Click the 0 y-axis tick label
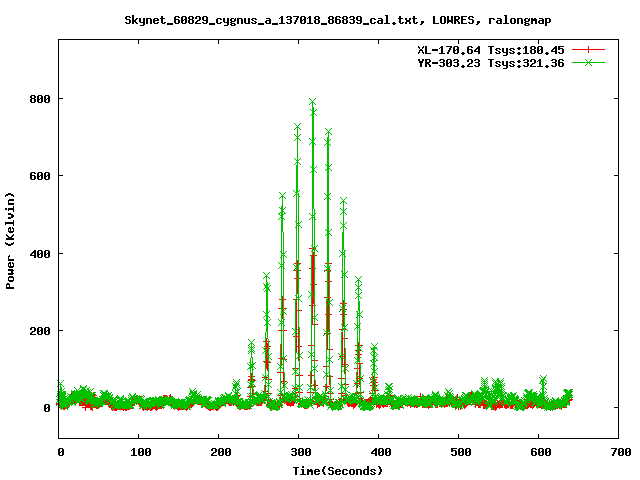Screen dimensions: 640x480 click(47, 408)
